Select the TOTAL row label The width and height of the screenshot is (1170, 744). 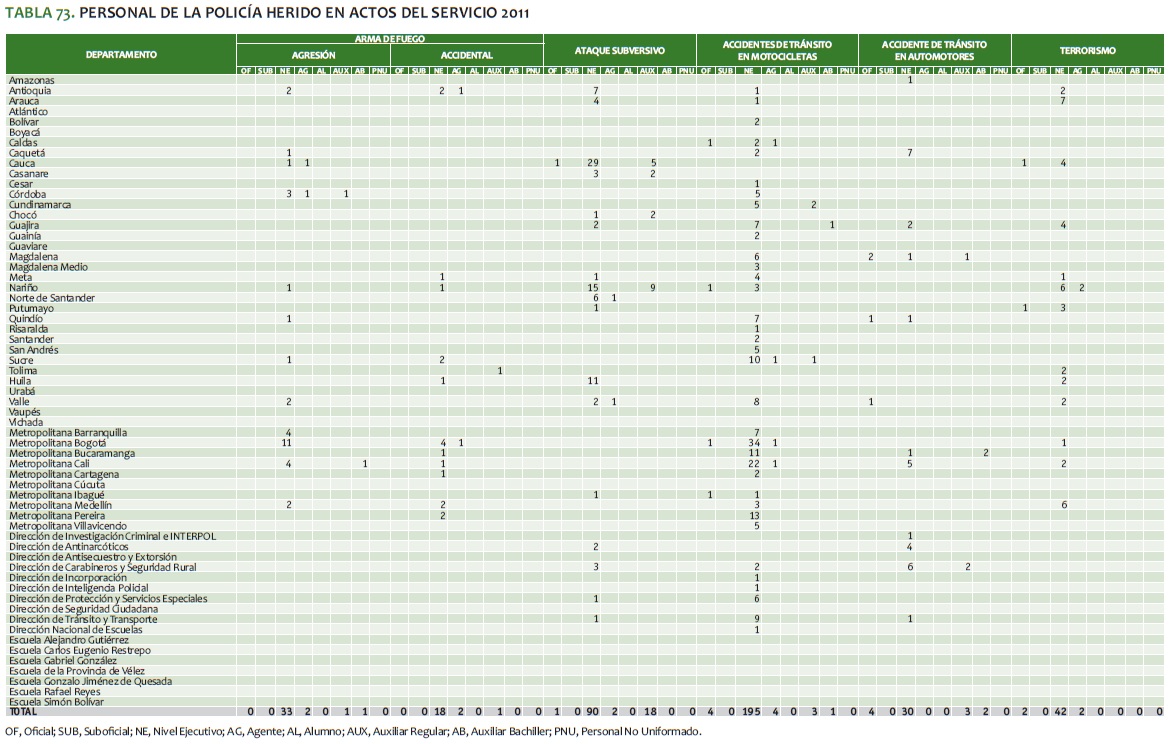21,712
